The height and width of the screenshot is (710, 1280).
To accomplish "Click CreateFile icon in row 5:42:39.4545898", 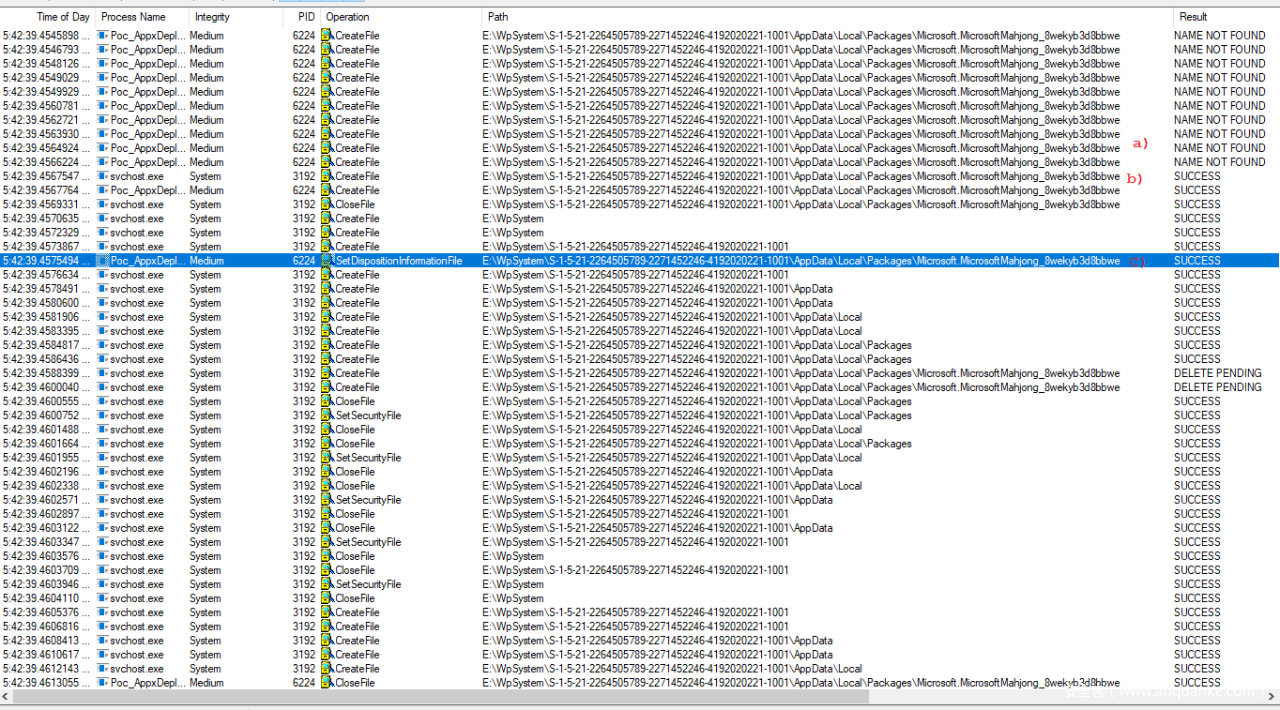I will coord(327,36).
